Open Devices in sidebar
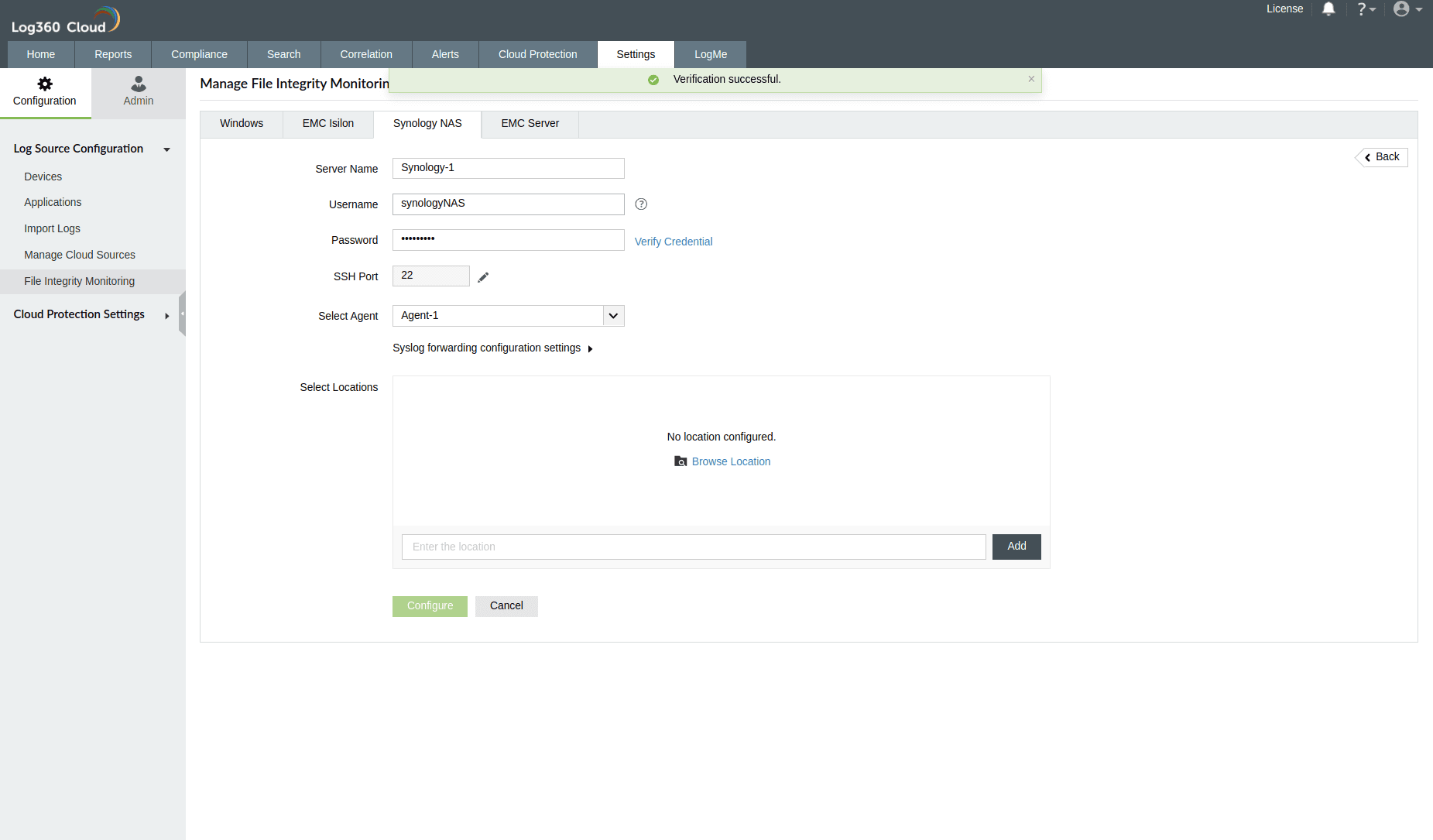 click(x=43, y=177)
